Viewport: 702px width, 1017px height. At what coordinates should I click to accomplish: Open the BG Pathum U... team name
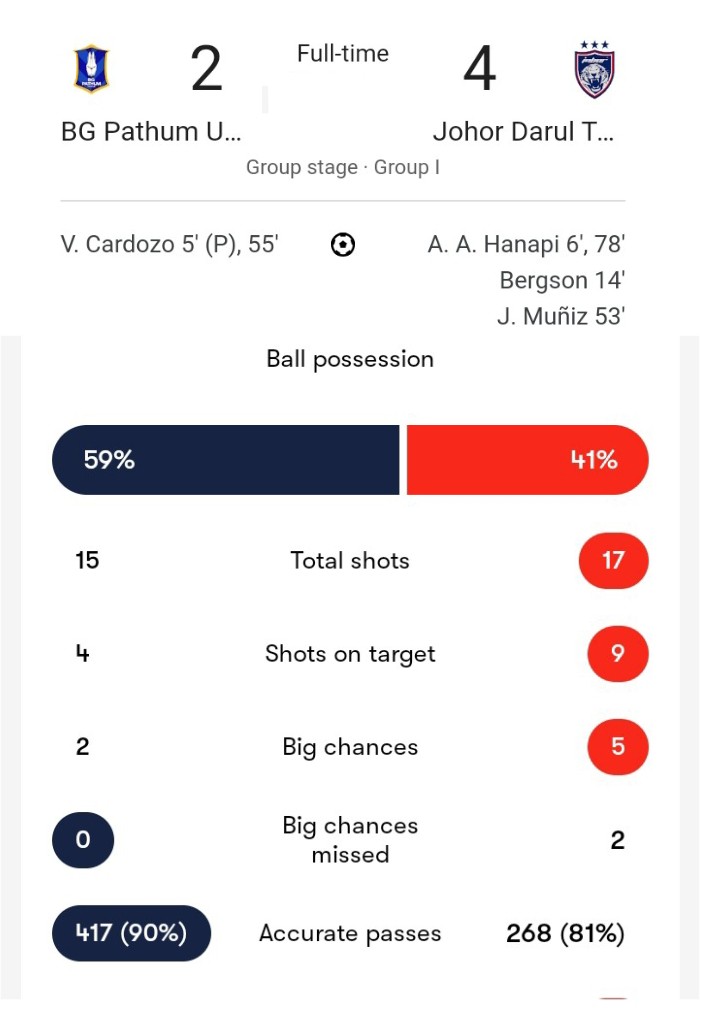[x=151, y=132]
